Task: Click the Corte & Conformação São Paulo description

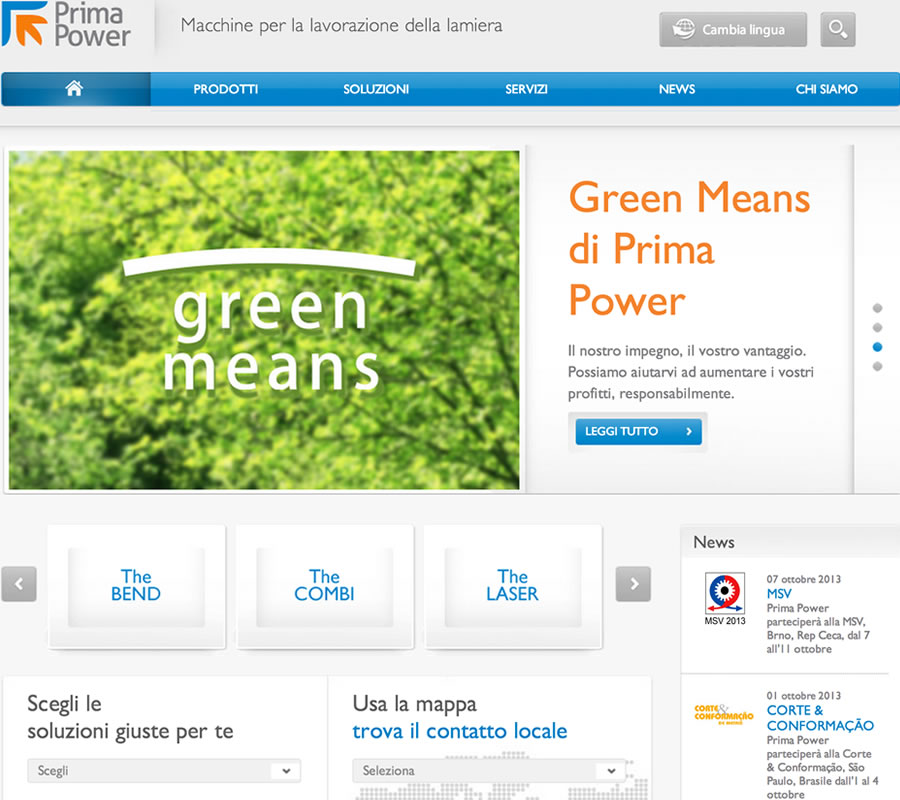Action: (x=823, y=767)
